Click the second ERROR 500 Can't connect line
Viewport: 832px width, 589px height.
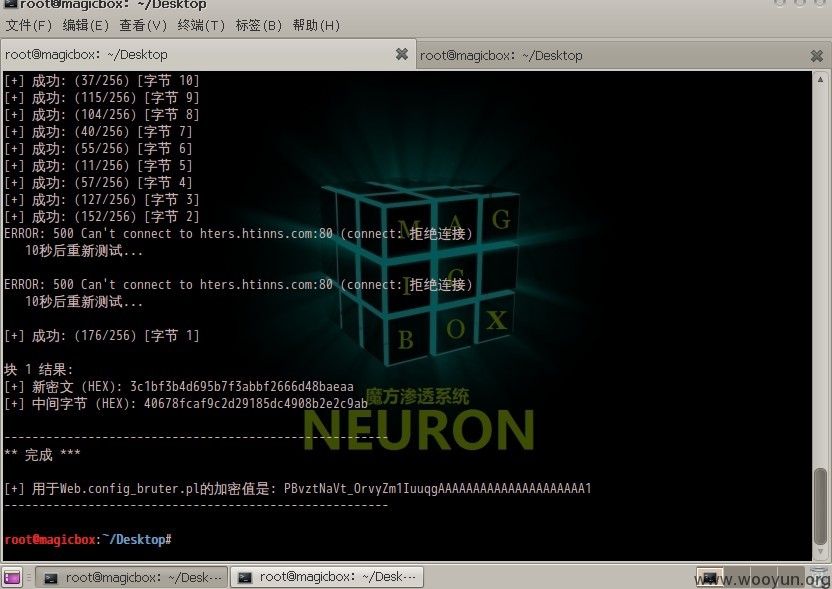238,284
